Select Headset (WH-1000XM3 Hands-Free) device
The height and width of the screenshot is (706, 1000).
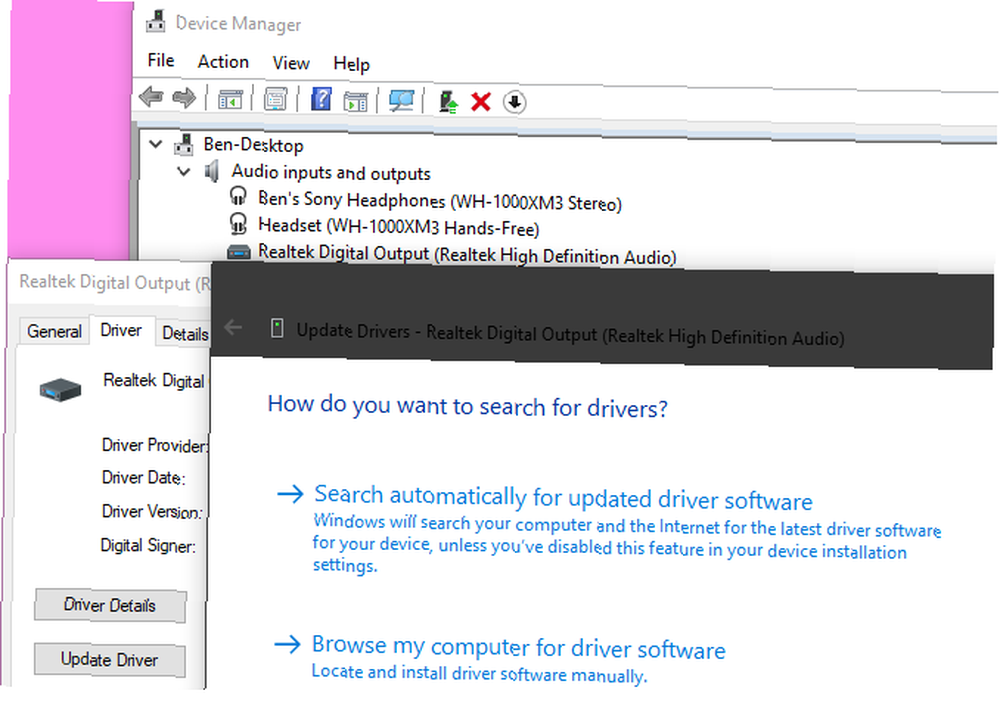[399, 227]
